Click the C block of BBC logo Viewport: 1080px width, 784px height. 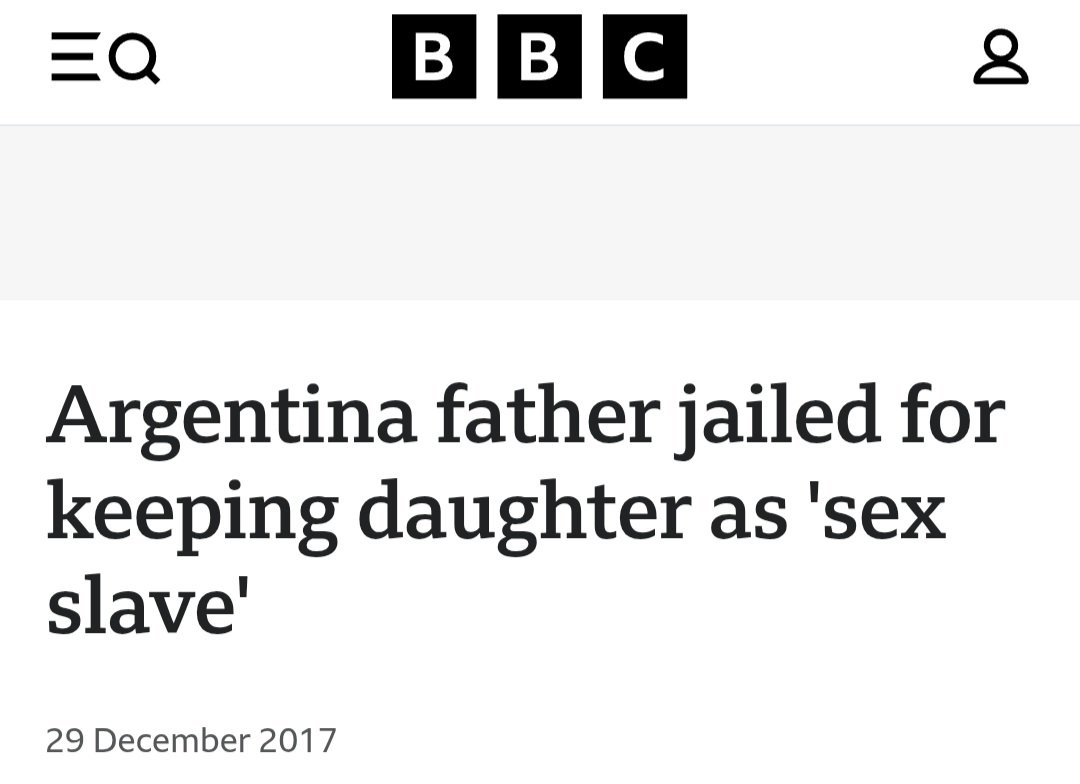[645, 56]
